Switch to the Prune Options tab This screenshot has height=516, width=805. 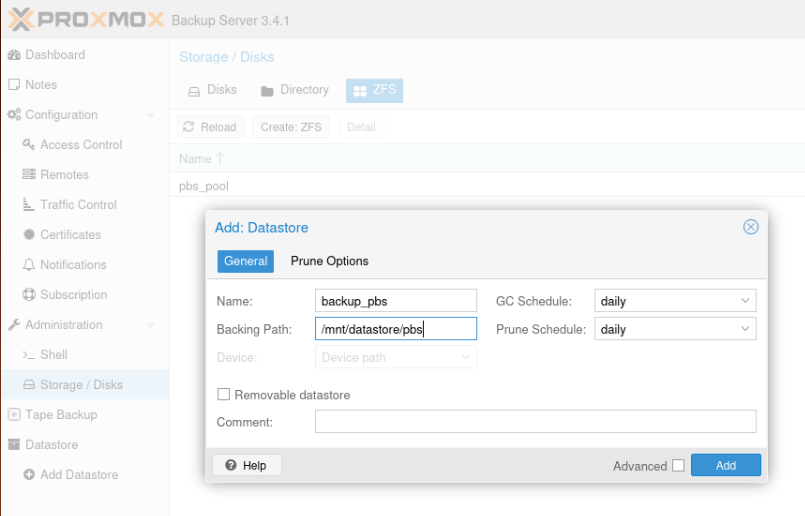[x=330, y=261]
